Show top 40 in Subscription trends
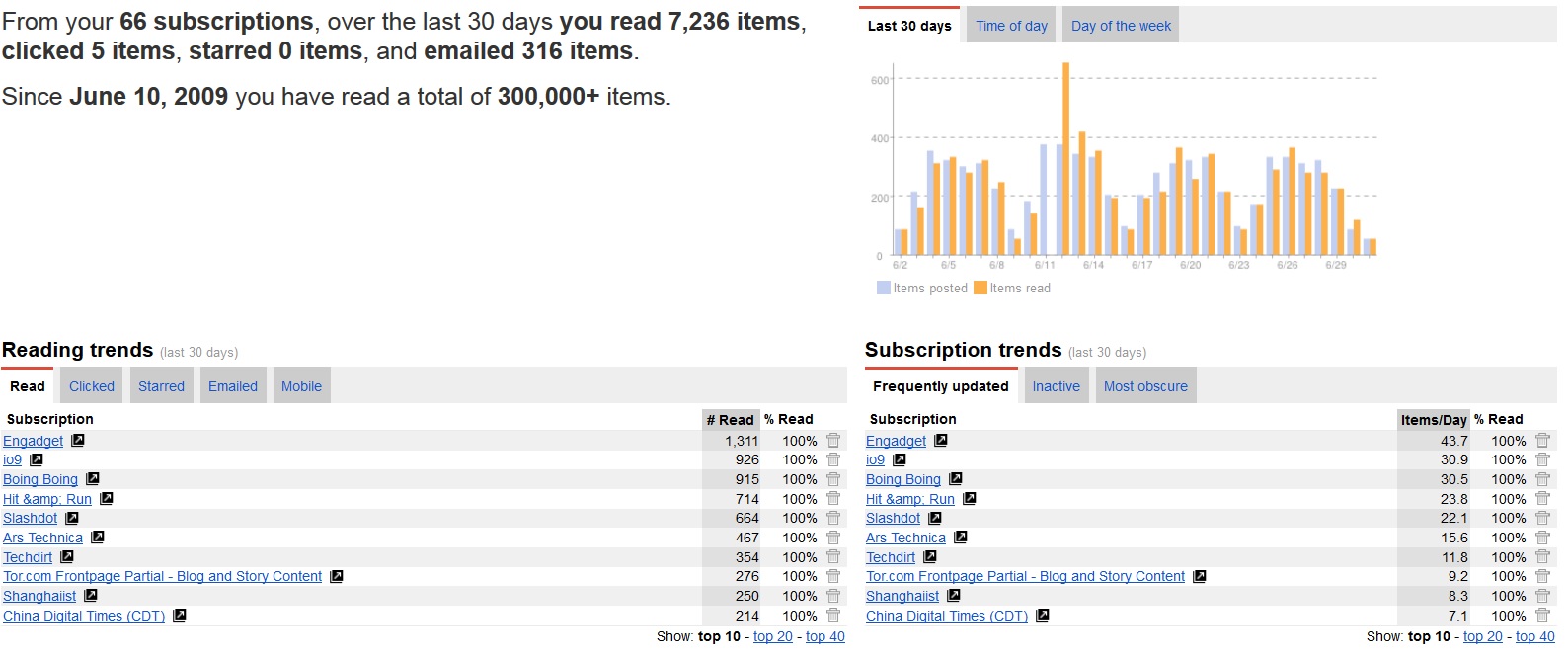The width and height of the screenshot is (1568, 665). [x=1535, y=636]
